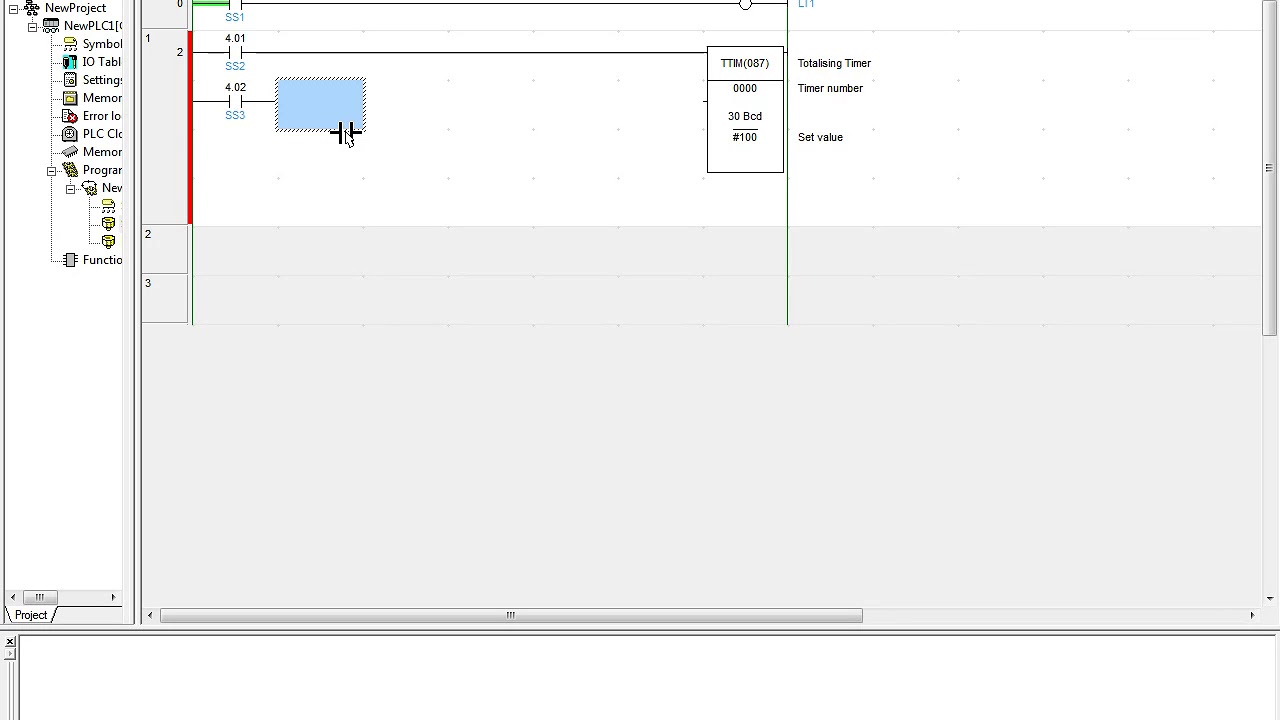Image resolution: width=1280 pixels, height=720 pixels.
Task: Open the PLC Clock icon
Action: pos(70,134)
